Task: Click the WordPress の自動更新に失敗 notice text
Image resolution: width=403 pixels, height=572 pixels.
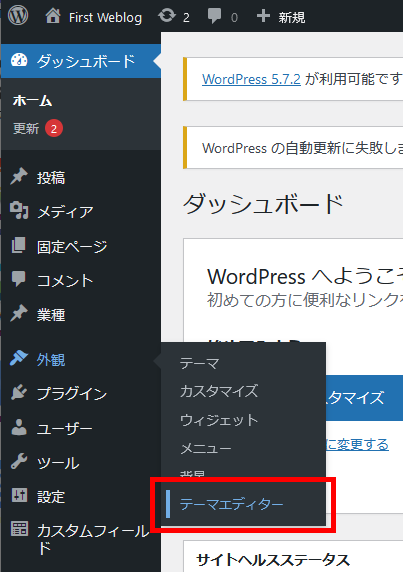Action: point(302,148)
